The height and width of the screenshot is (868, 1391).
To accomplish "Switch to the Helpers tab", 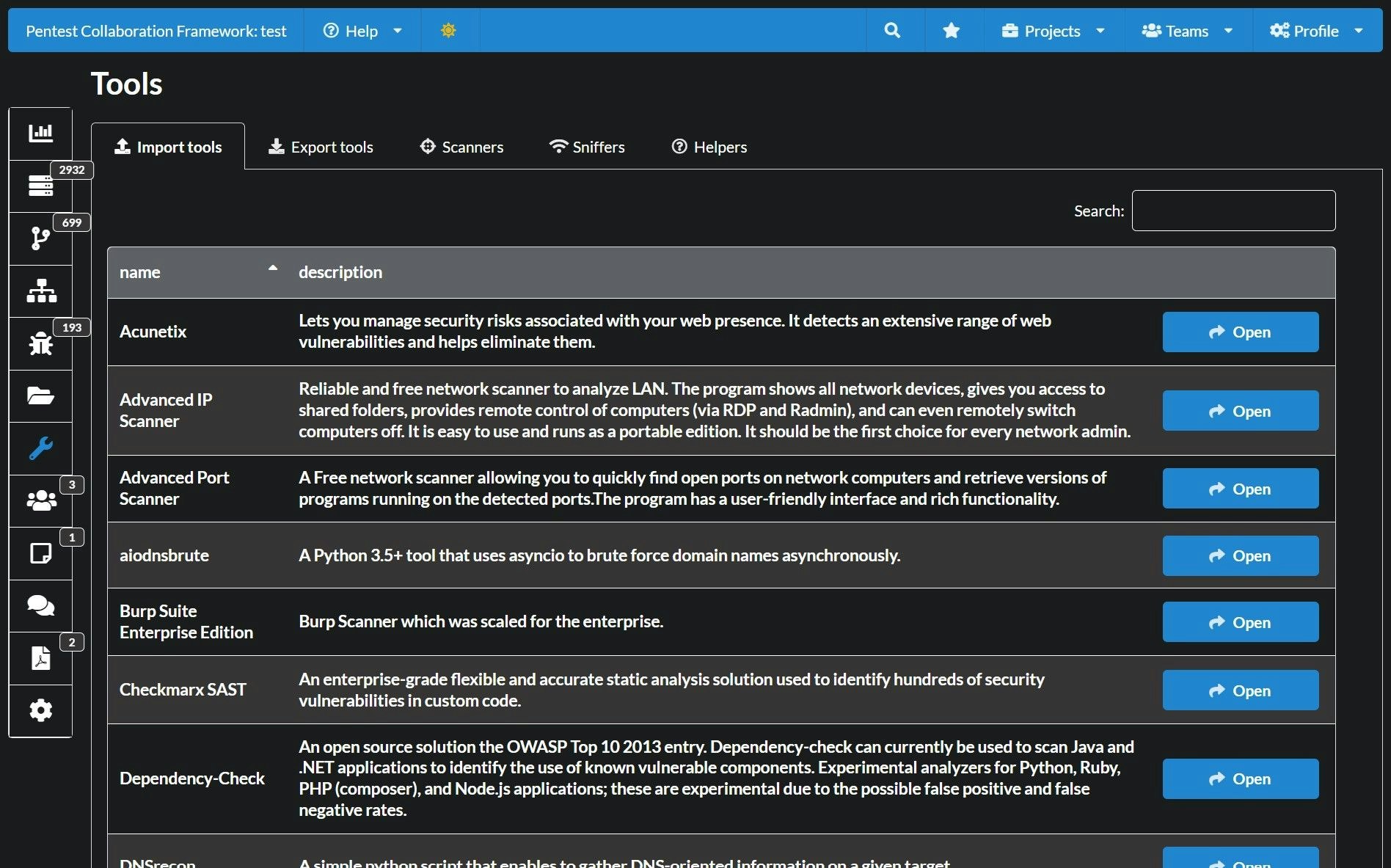I will [x=709, y=147].
